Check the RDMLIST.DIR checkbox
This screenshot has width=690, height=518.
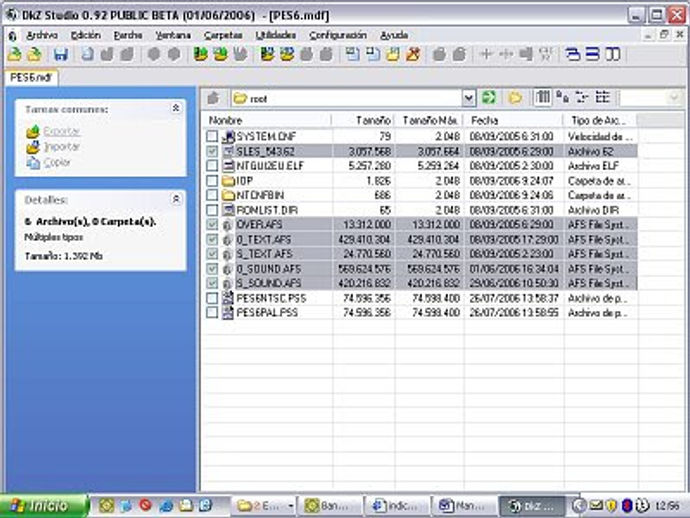[x=212, y=210]
